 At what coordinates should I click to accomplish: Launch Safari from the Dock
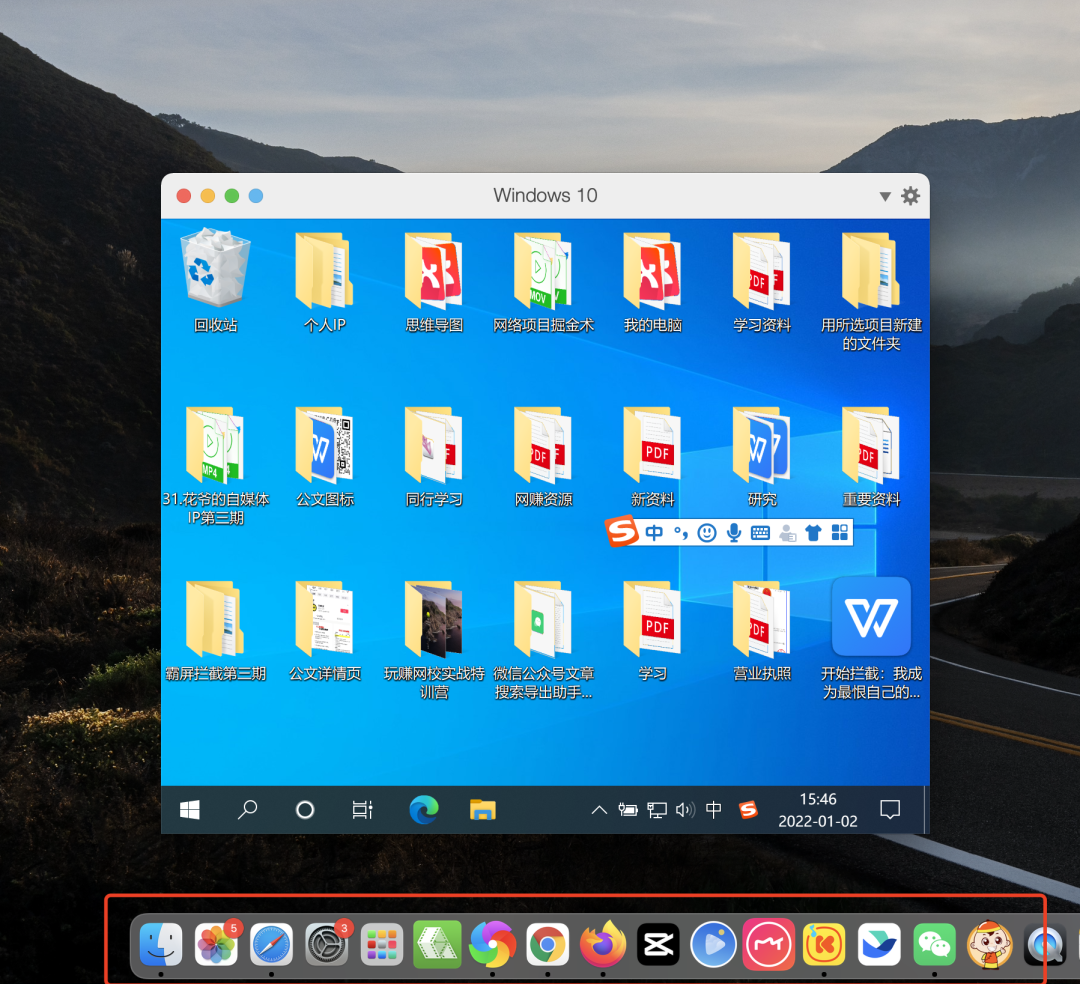[x=271, y=944]
